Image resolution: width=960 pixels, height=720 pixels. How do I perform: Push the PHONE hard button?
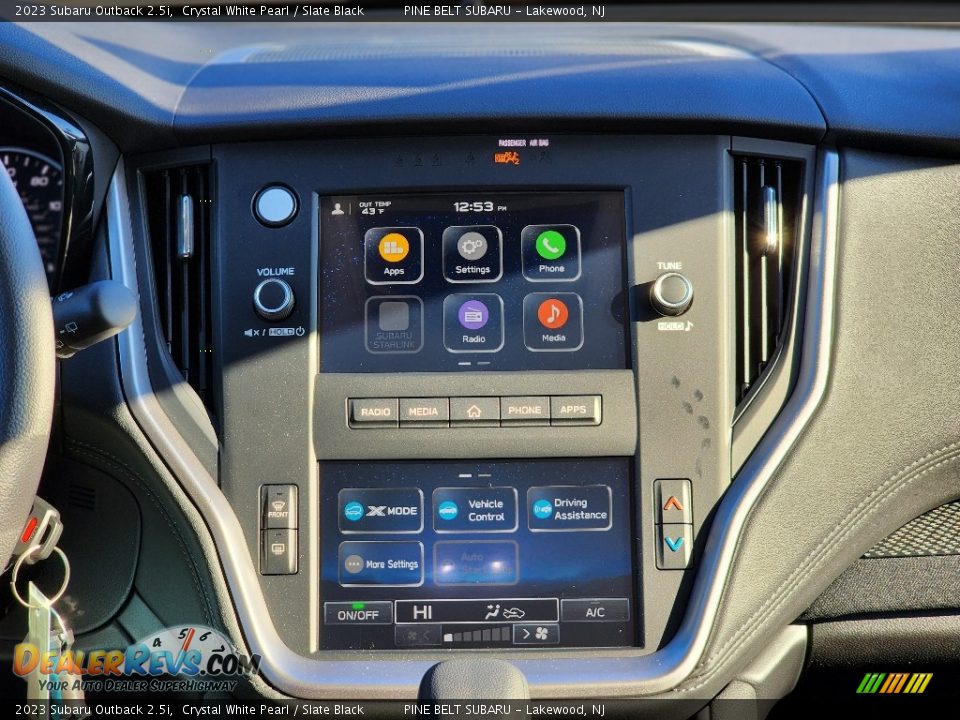[x=525, y=410]
